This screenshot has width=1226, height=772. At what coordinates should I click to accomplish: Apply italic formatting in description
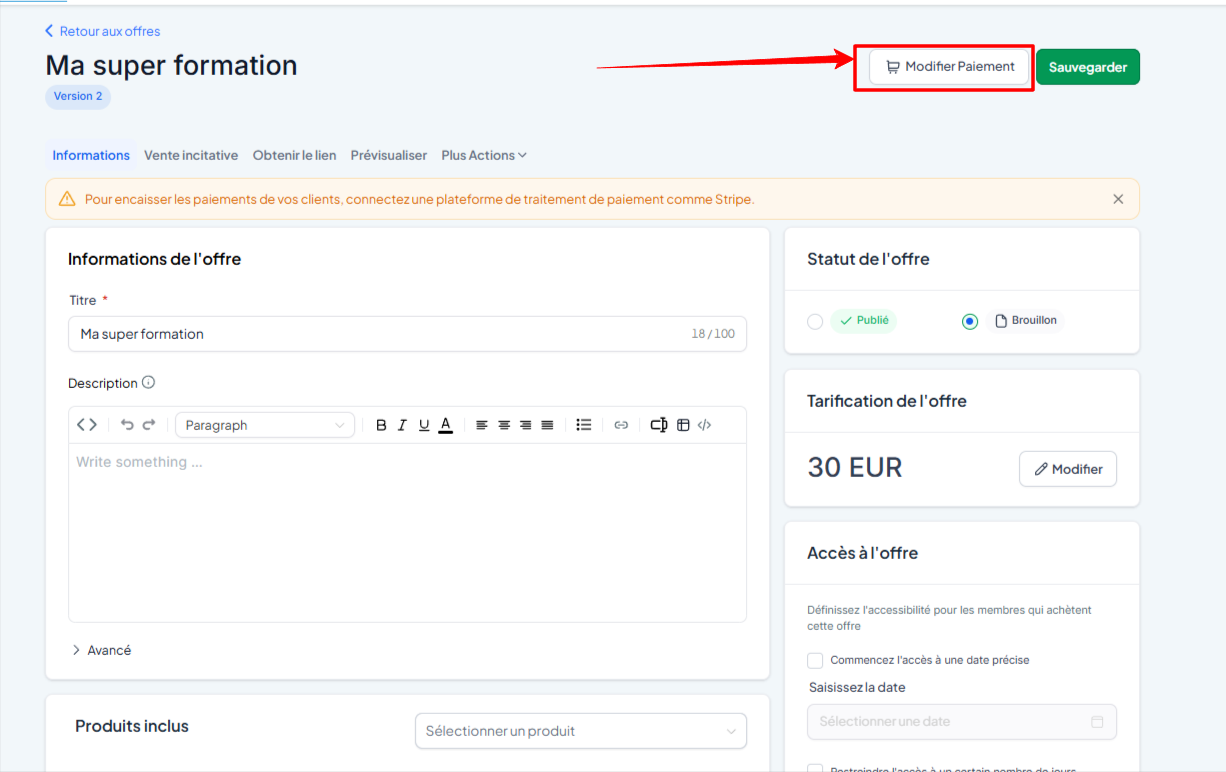[x=402, y=425]
